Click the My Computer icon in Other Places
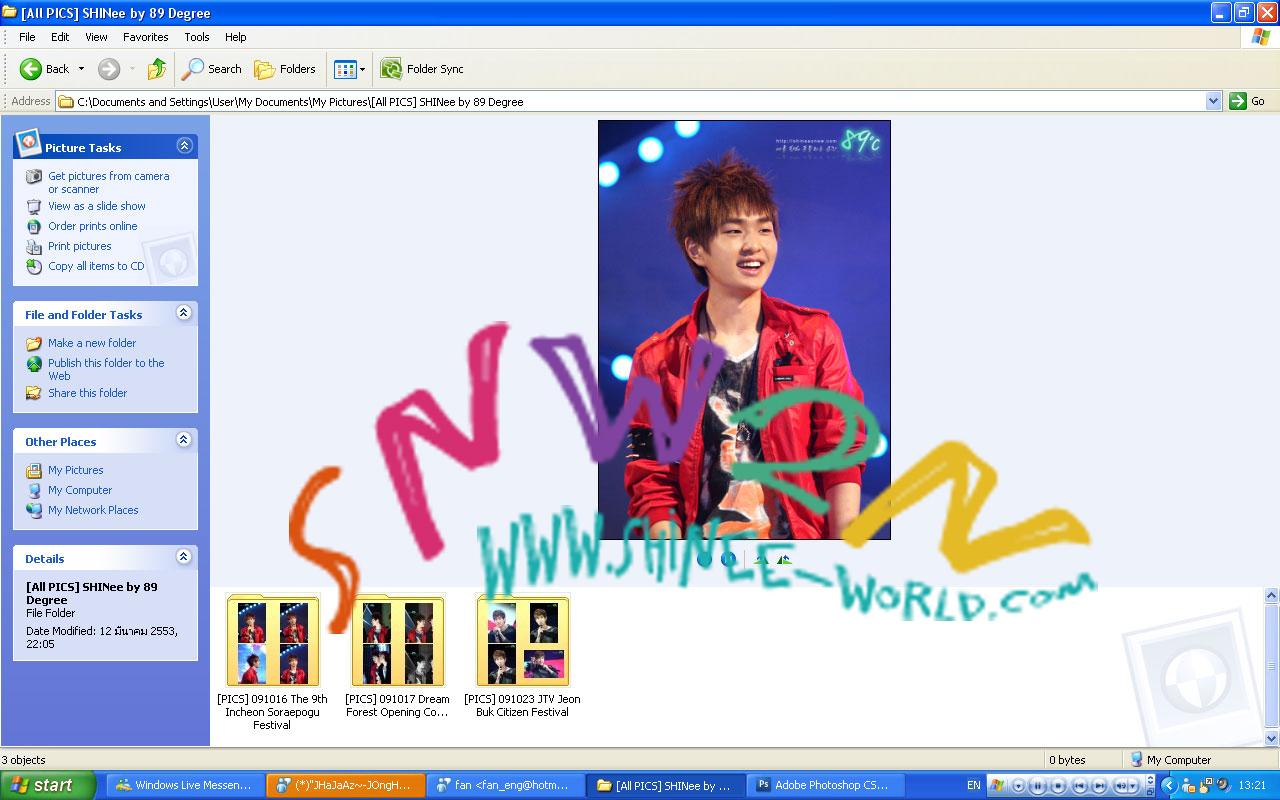The height and width of the screenshot is (800, 1280). tap(34, 490)
